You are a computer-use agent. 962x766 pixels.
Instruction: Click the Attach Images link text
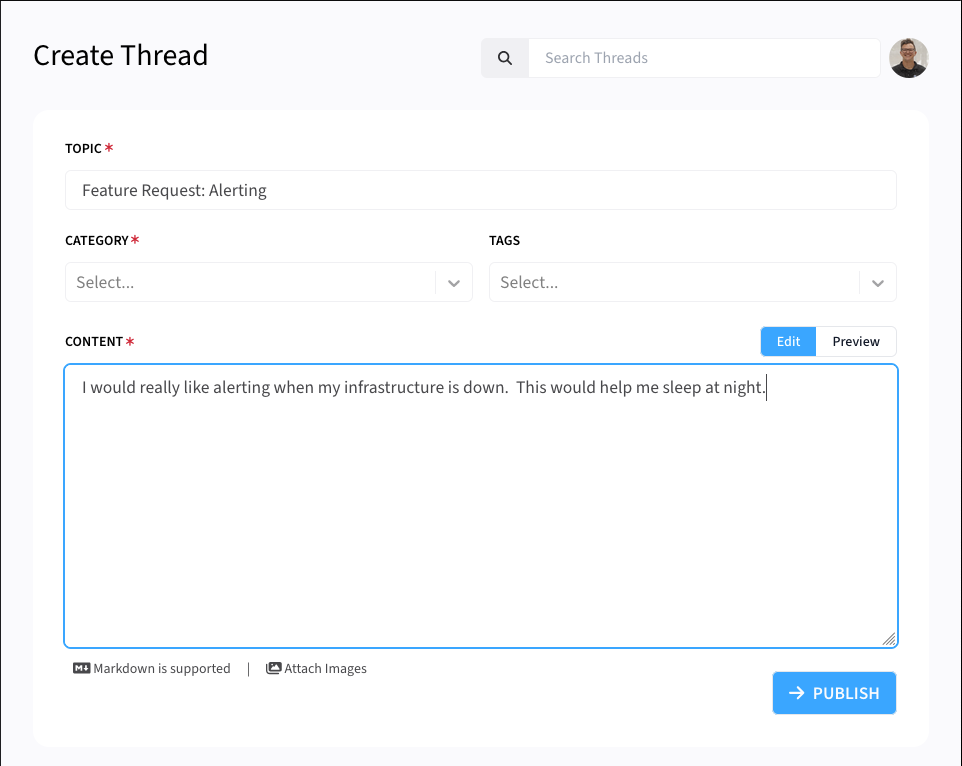pyautogui.click(x=325, y=669)
